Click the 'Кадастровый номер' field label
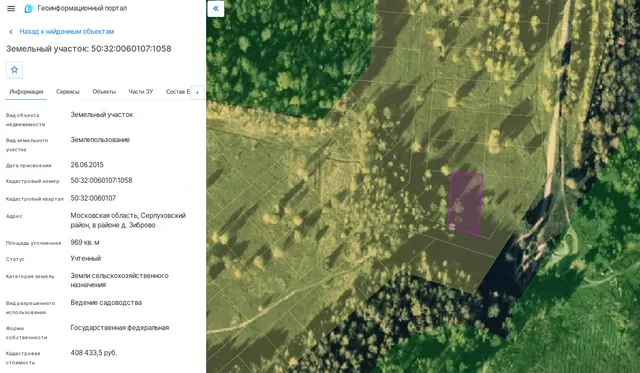Viewport: 640px width, 373px height. pyautogui.click(x=33, y=181)
